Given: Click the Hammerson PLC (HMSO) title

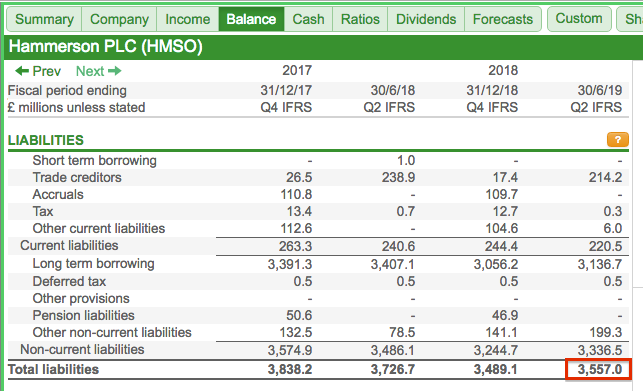Looking at the screenshot, I should (106, 46).
